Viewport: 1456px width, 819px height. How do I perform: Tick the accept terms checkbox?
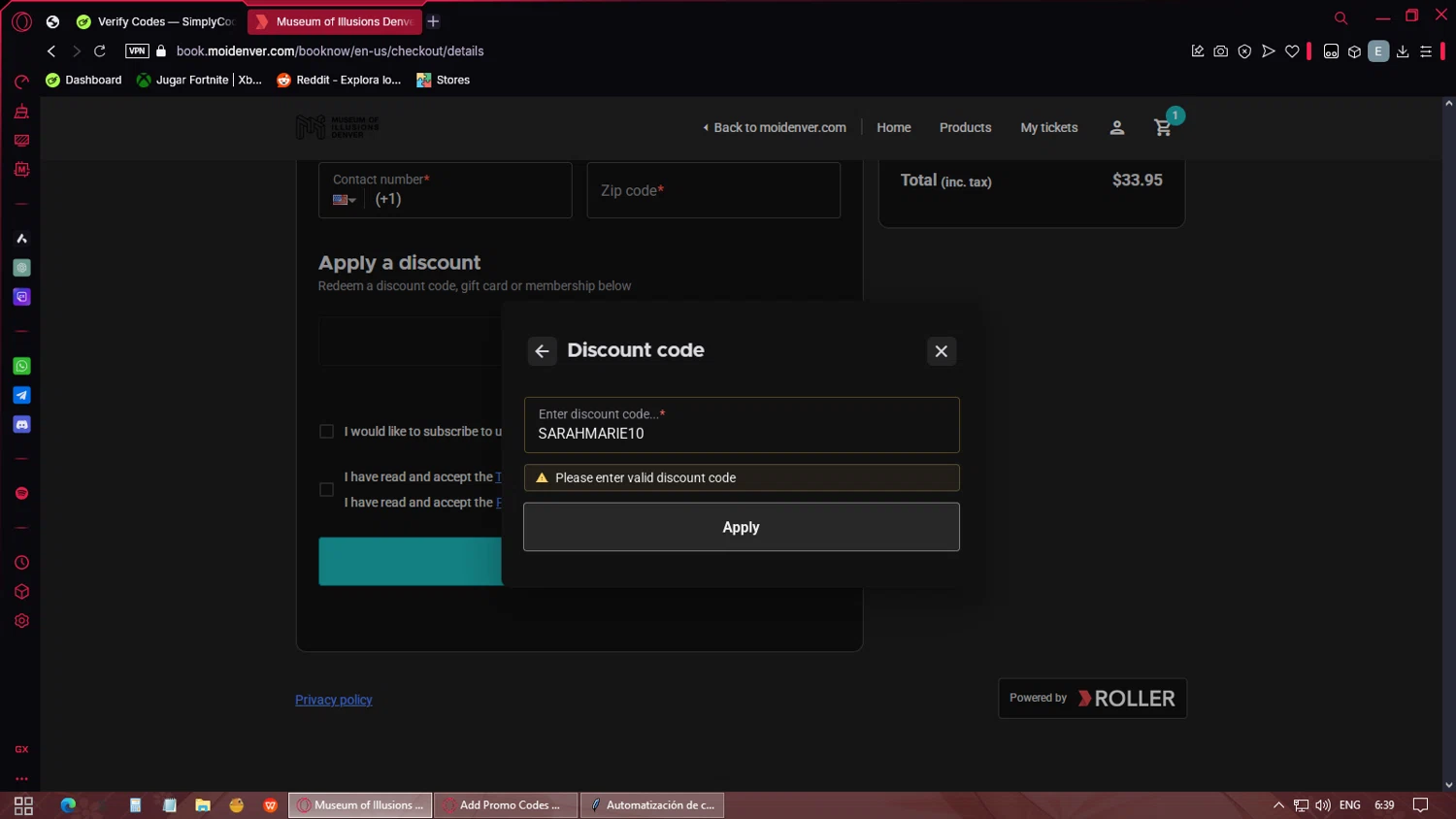pos(327,490)
